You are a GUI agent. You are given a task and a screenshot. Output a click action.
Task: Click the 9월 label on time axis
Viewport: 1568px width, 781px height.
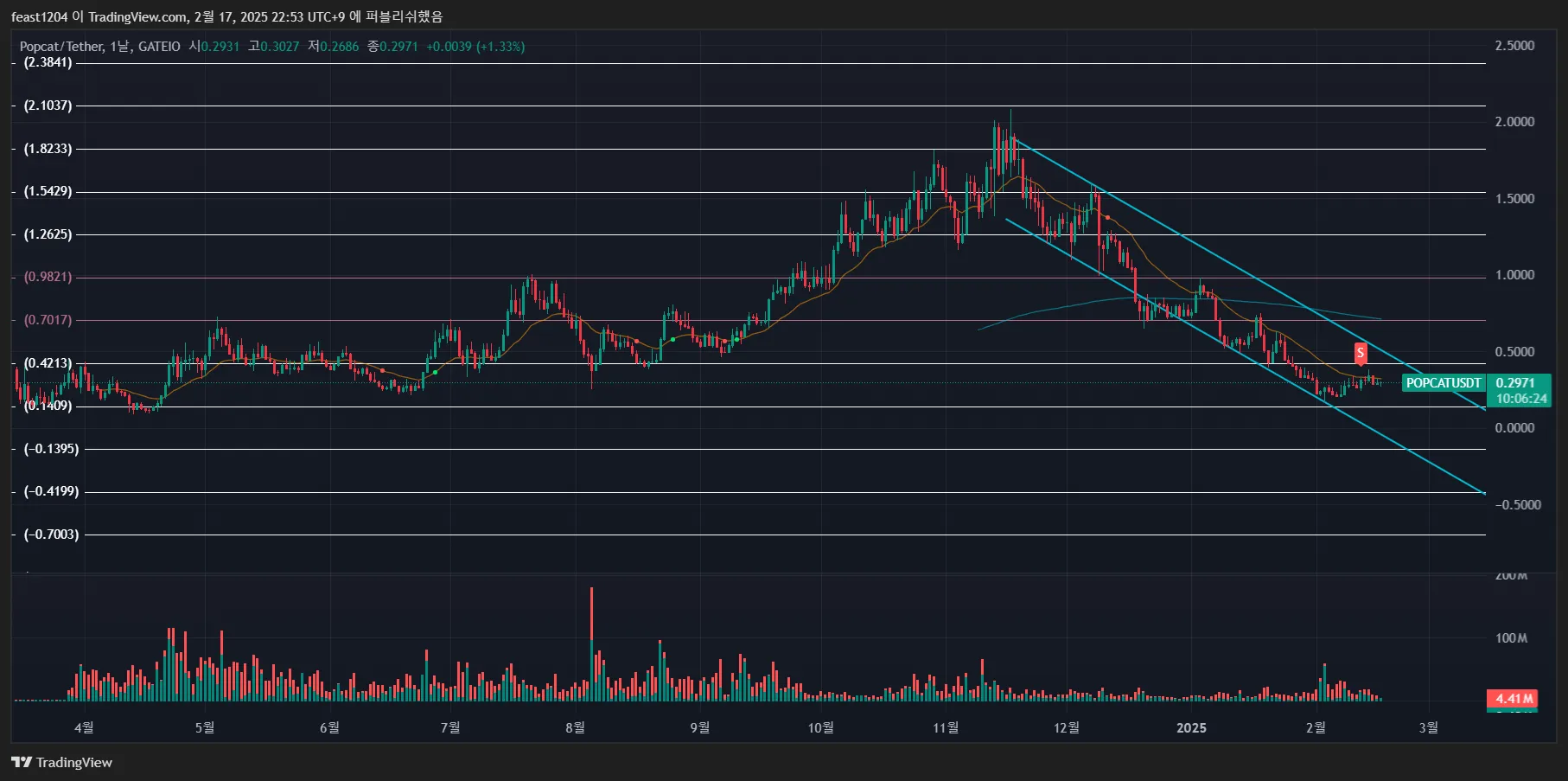coord(699,727)
